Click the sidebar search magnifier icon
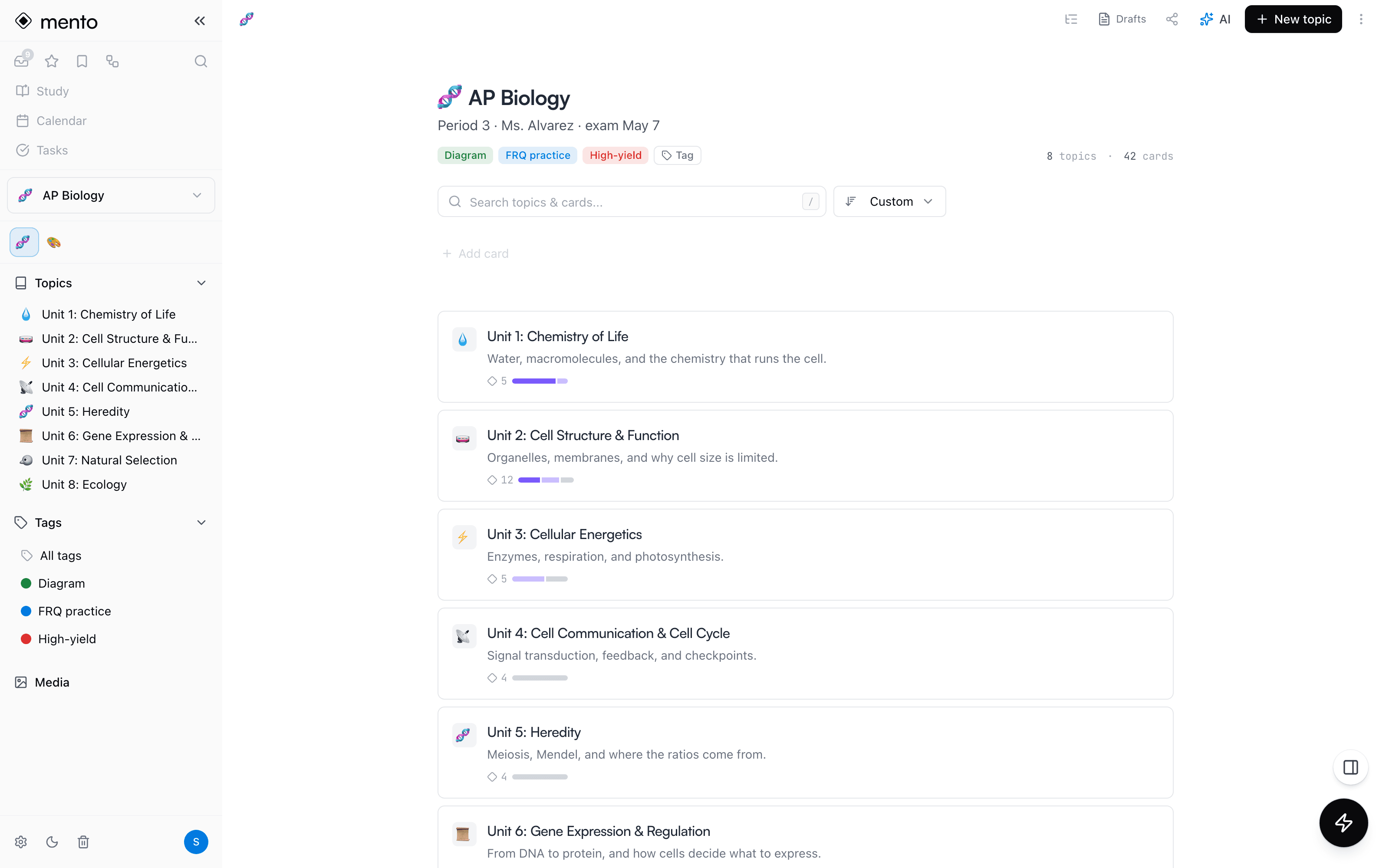This screenshot has width=1389, height=868. pyautogui.click(x=200, y=61)
